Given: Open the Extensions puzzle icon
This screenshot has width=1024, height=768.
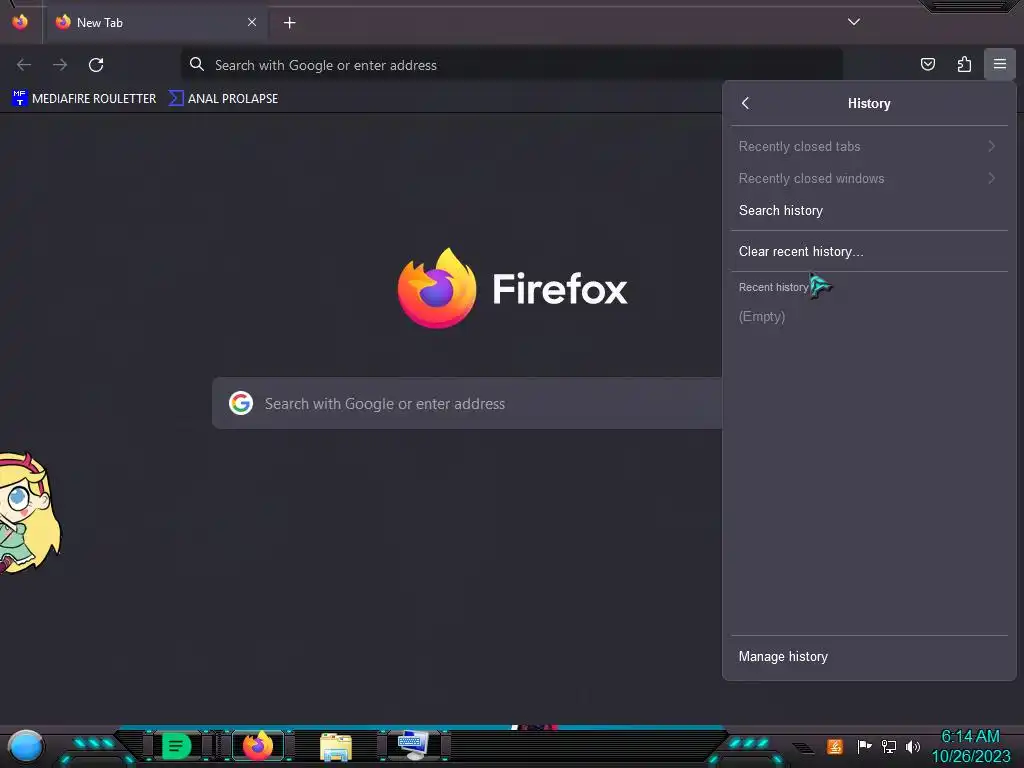Looking at the screenshot, I should [964, 64].
